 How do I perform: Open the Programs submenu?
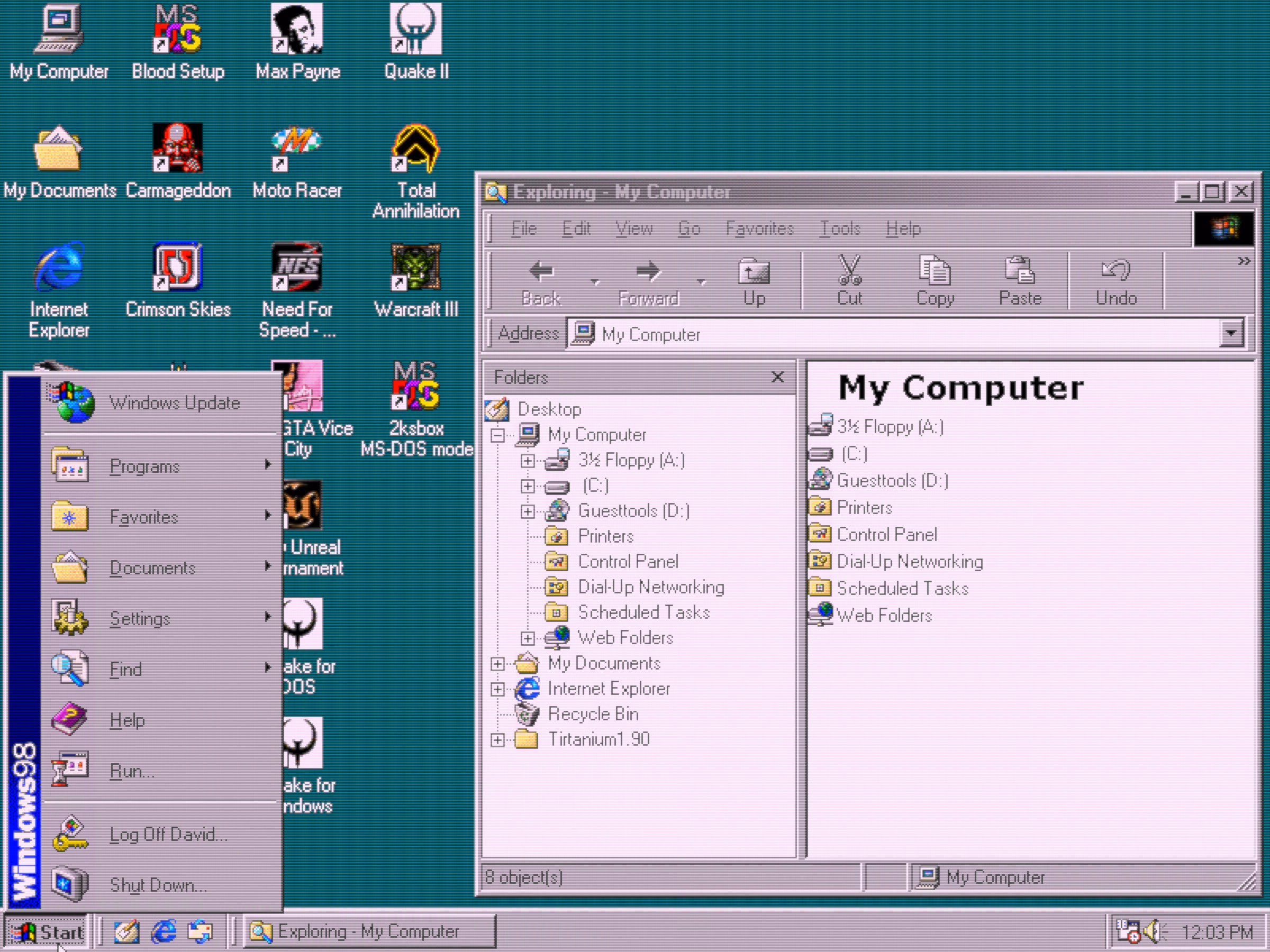click(161, 466)
